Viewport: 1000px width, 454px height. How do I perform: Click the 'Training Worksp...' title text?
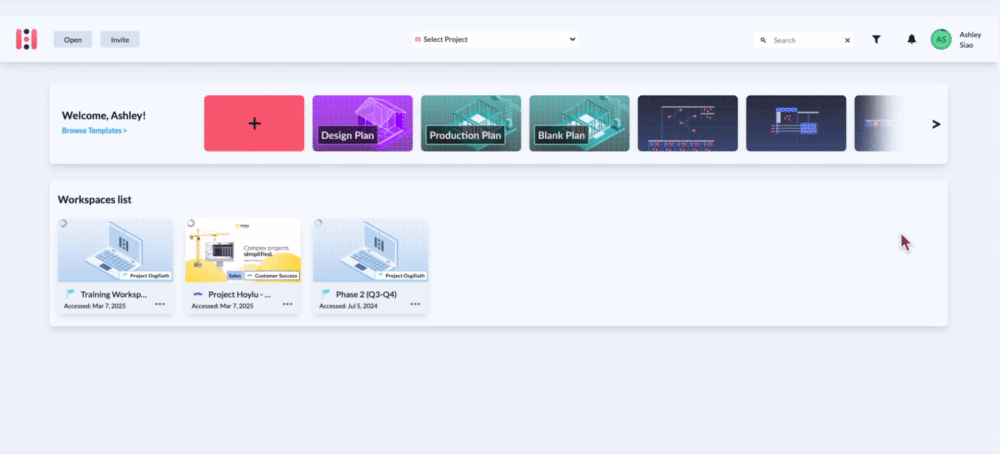[114, 295]
